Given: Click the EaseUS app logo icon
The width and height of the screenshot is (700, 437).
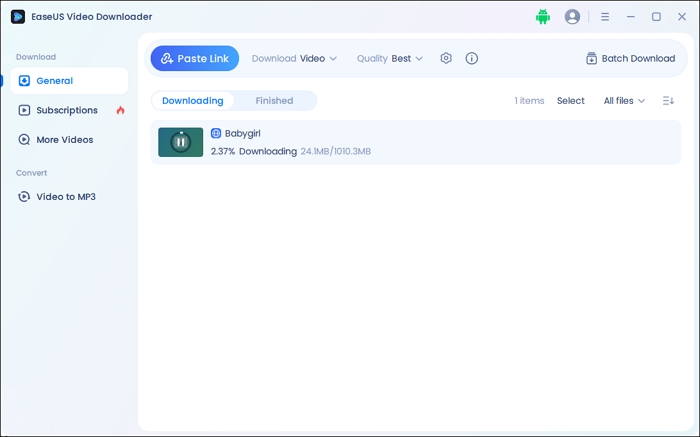Looking at the screenshot, I should coord(18,17).
